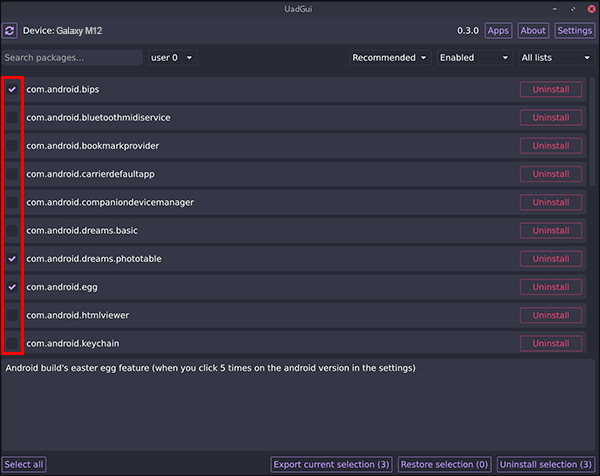
Task: Select the com.android.bips package name
Action: coord(63,89)
